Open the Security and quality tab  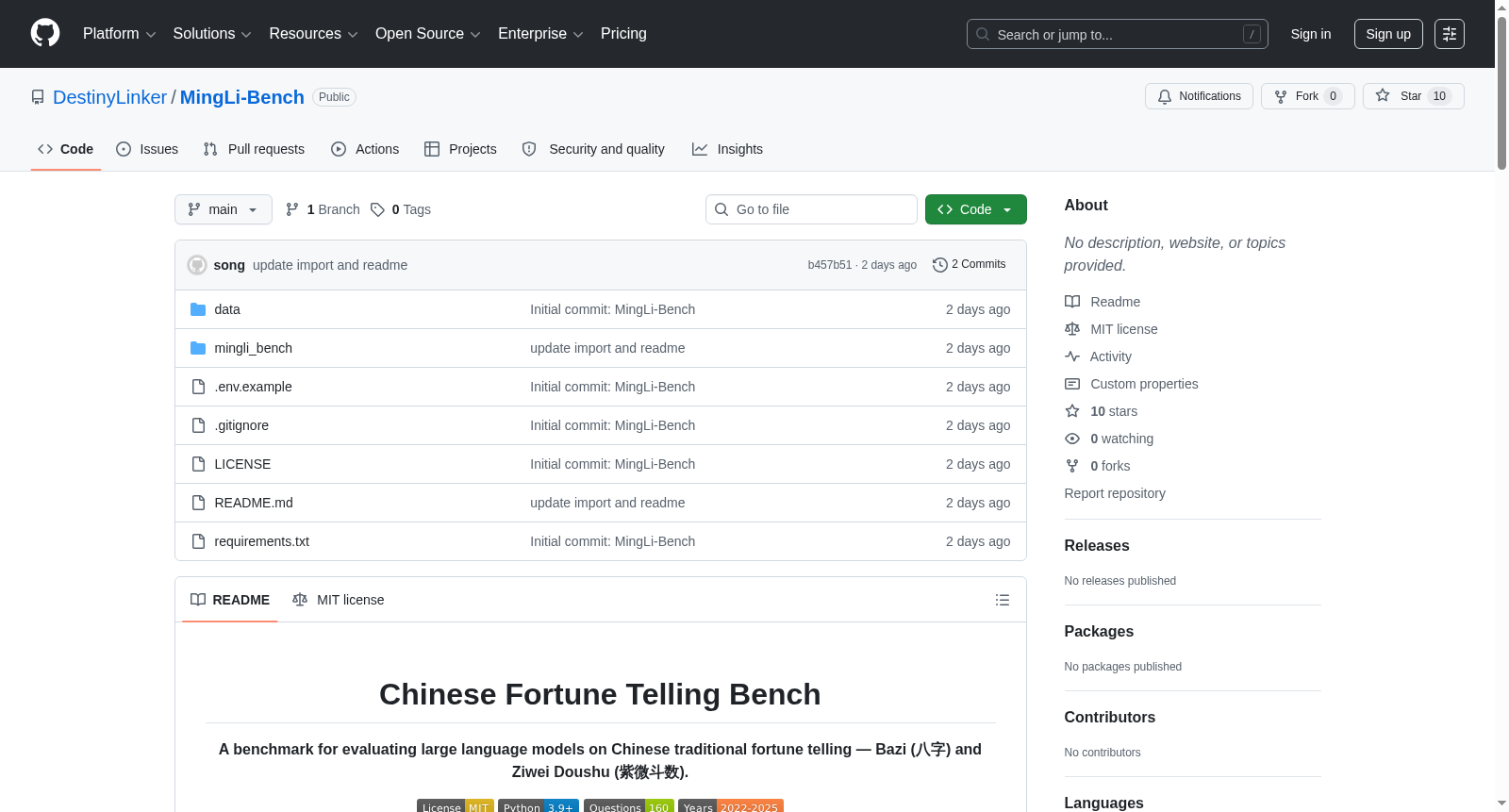coord(593,149)
